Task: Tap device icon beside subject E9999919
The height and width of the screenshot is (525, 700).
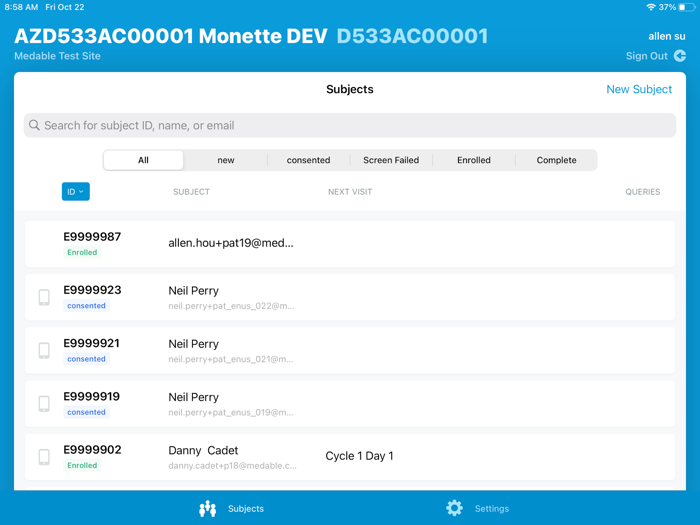Action: pyautogui.click(x=44, y=403)
